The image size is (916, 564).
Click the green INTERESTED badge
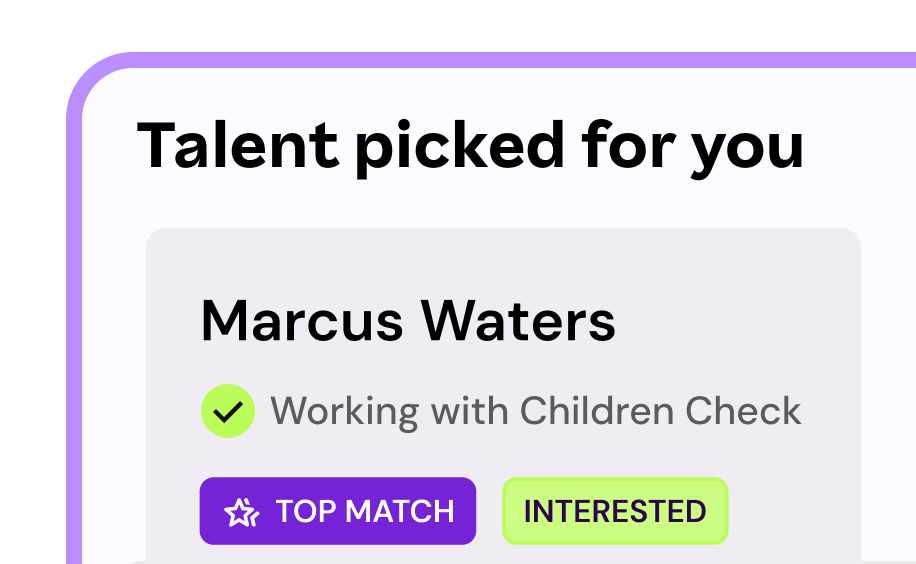(614, 511)
